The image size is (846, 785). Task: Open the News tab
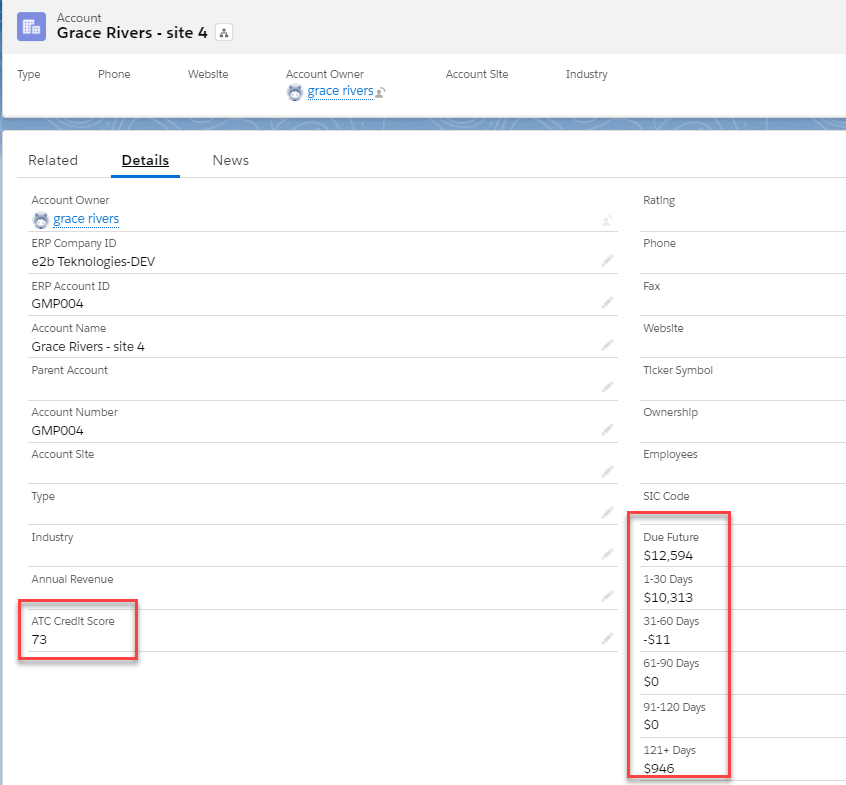tap(231, 160)
